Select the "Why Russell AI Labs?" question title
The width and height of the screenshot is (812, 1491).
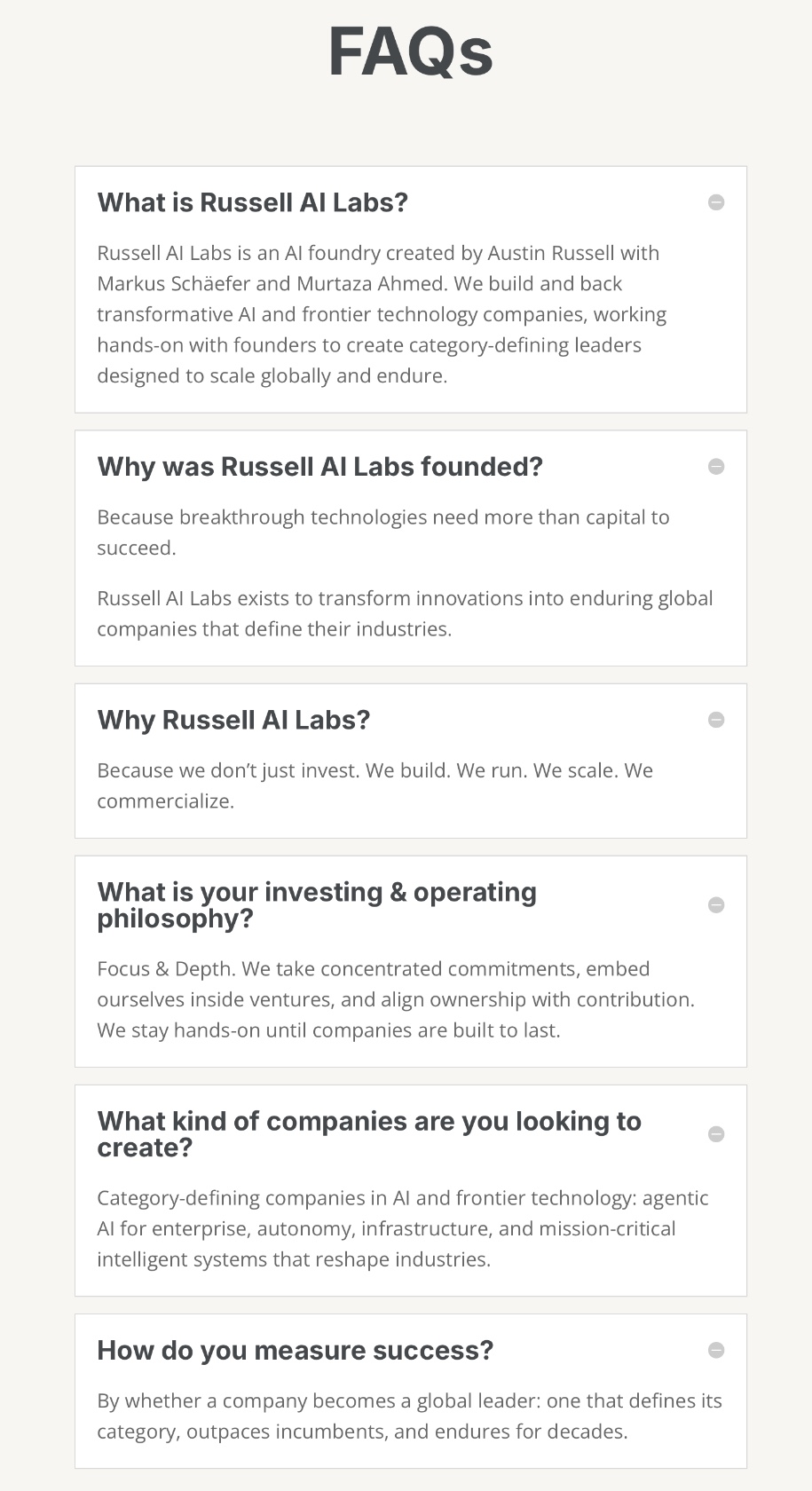[x=233, y=720]
